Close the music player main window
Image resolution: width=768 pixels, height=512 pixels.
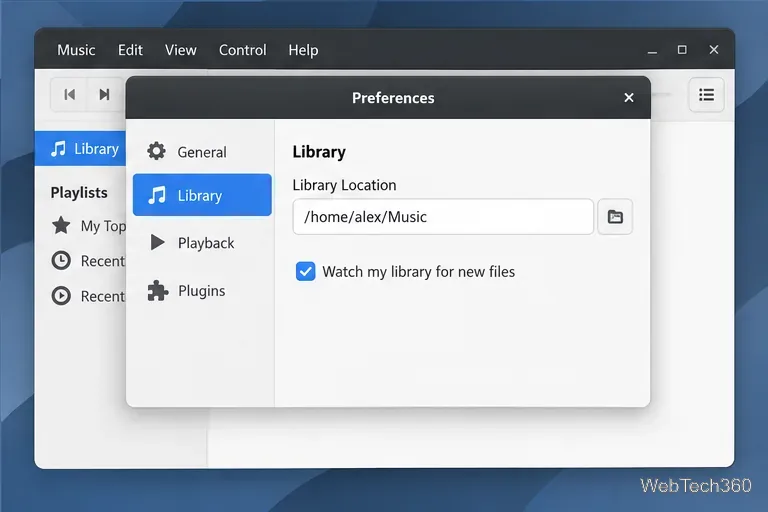(714, 49)
